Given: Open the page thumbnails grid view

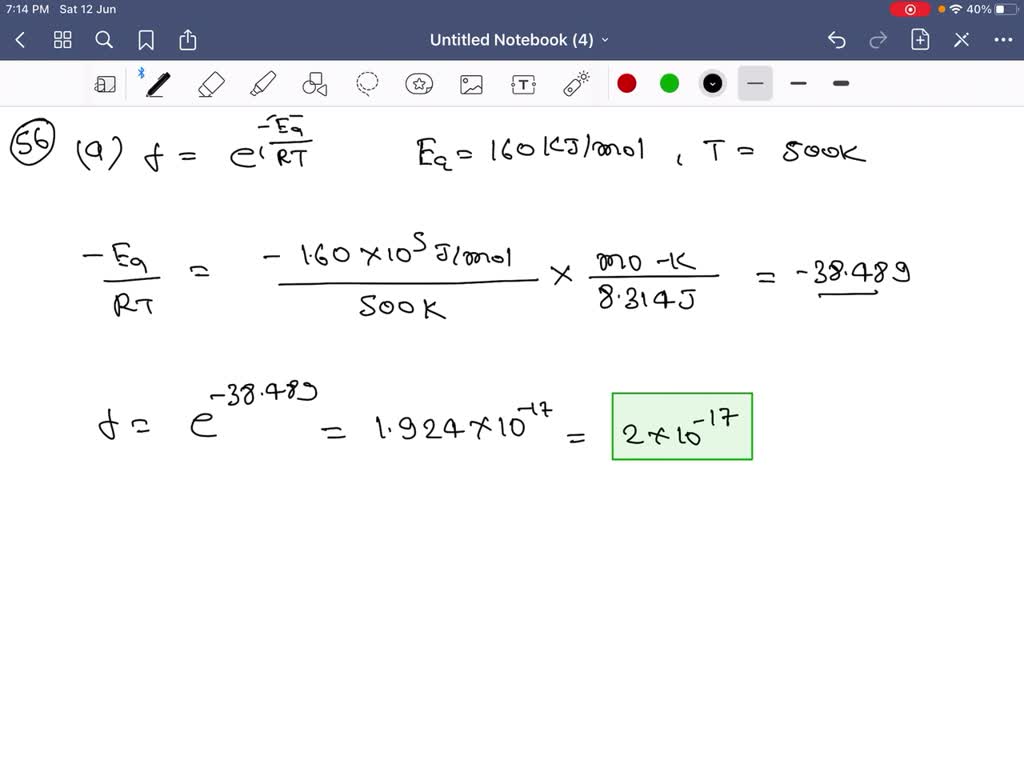Looking at the screenshot, I should pyautogui.click(x=62, y=40).
